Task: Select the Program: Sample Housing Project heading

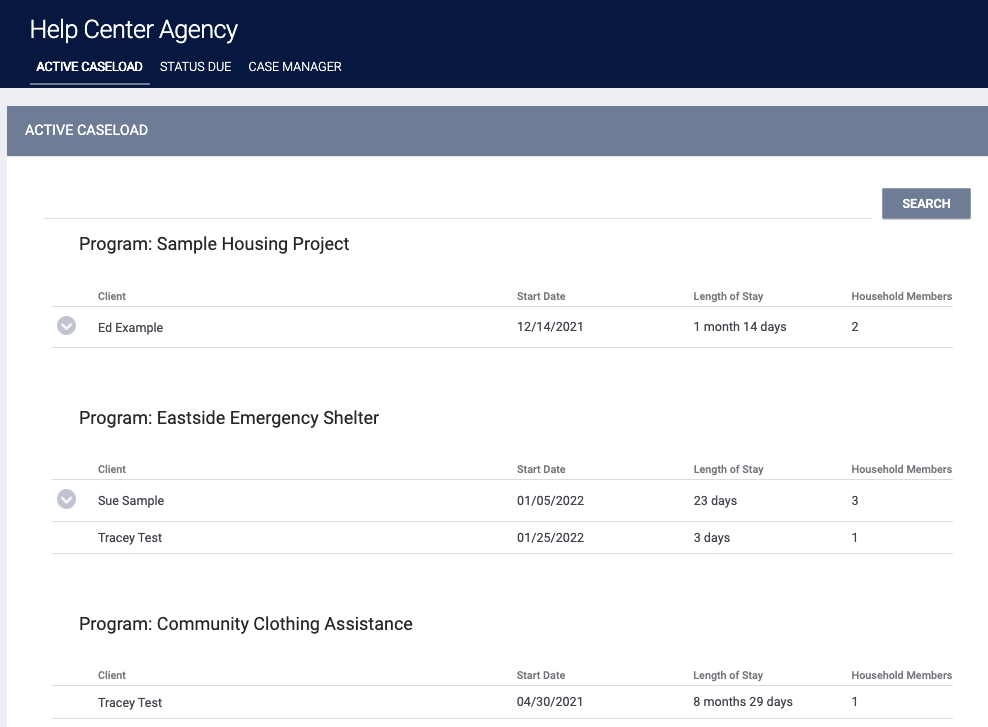Action: pos(214,244)
